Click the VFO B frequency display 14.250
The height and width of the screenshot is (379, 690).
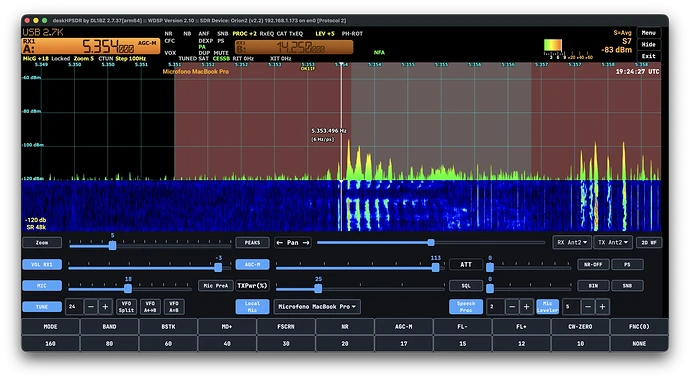pos(300,47)
